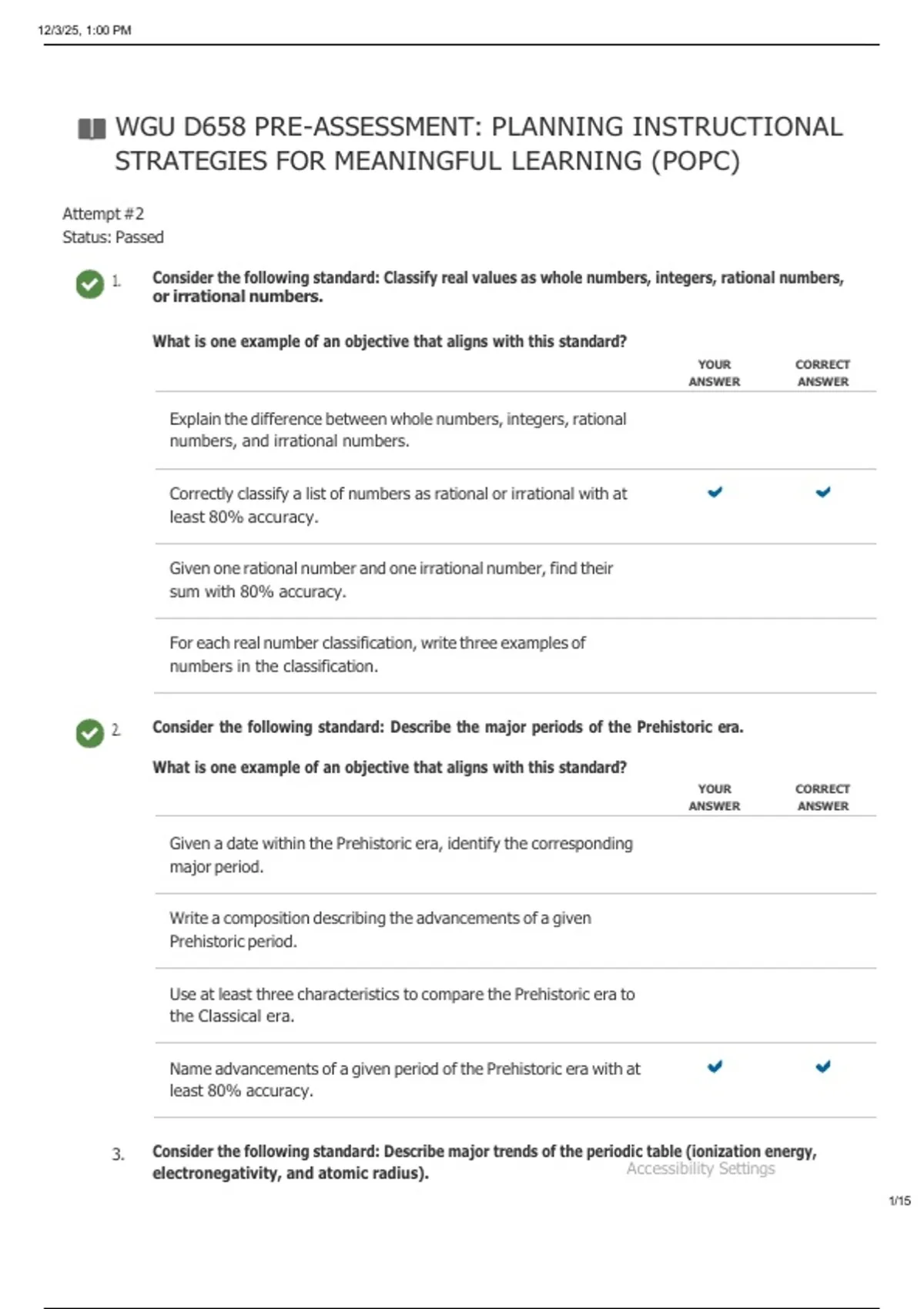Choose 'For each real number classification' option
Viewport: 924px width, 1309px height.
point(377,654)
